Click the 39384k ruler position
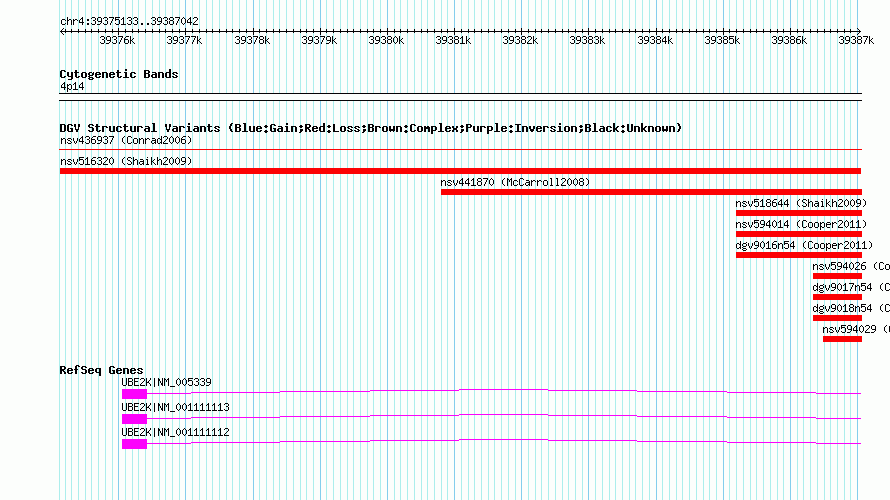The image size is (890, 500). 655,40
